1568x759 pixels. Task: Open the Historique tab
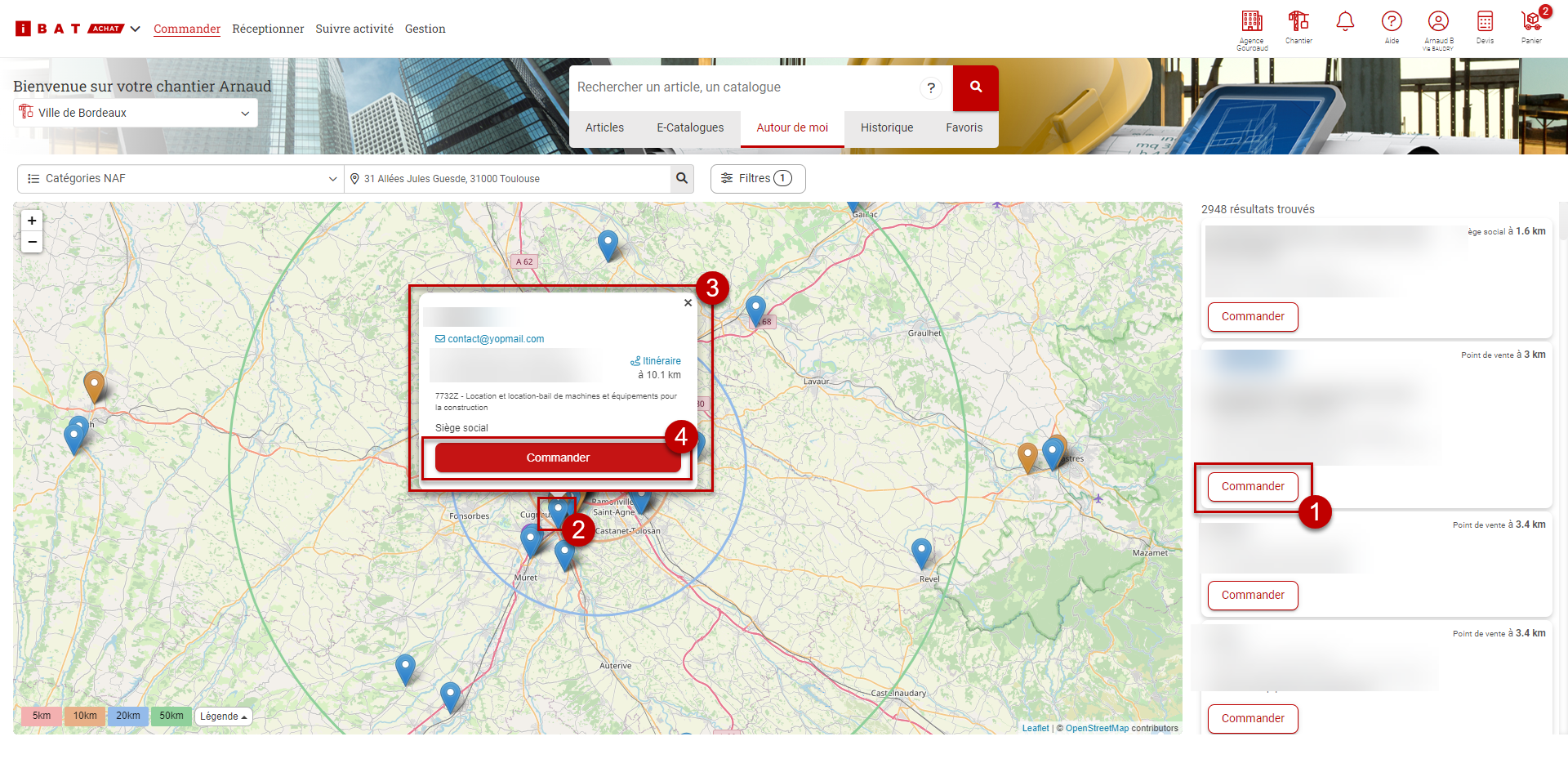tap(887, 127)
